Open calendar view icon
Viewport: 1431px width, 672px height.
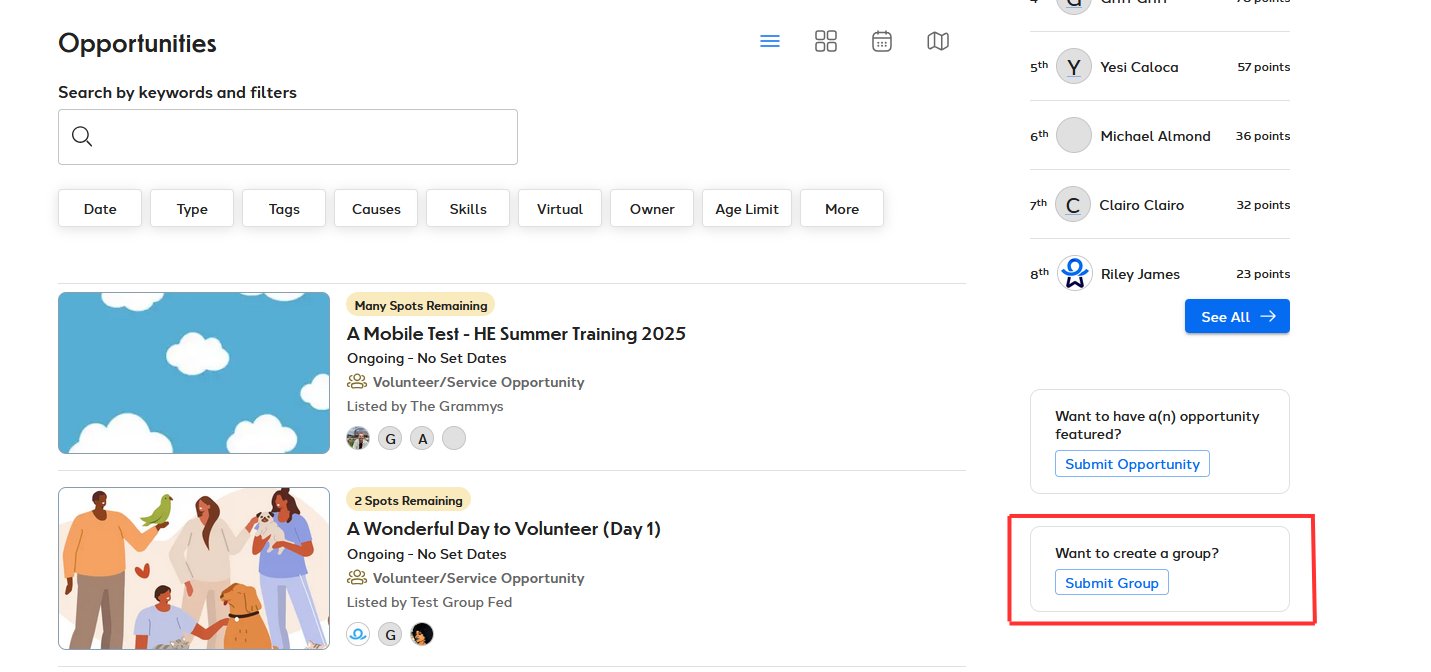click(882, 41)
